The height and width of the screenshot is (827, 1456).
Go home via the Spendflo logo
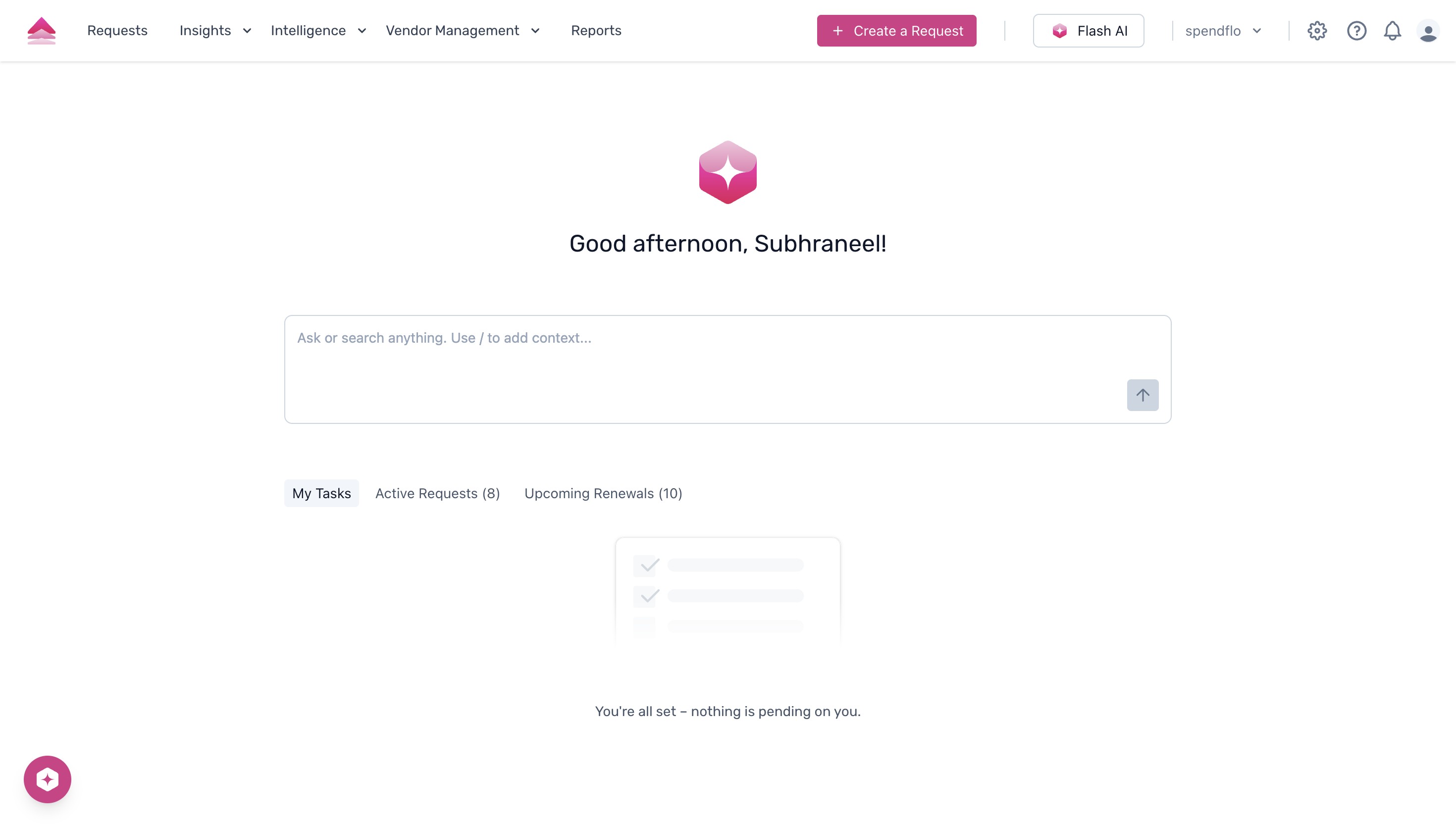point(42,30)
